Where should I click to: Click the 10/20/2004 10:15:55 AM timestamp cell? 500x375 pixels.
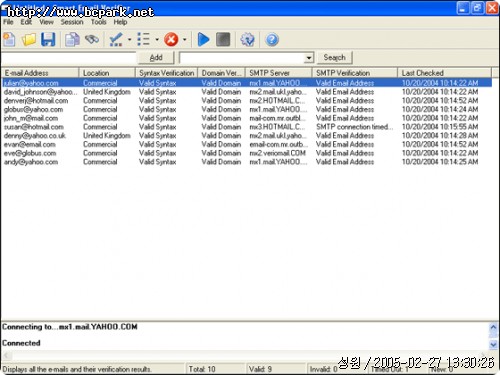(440, 127)
